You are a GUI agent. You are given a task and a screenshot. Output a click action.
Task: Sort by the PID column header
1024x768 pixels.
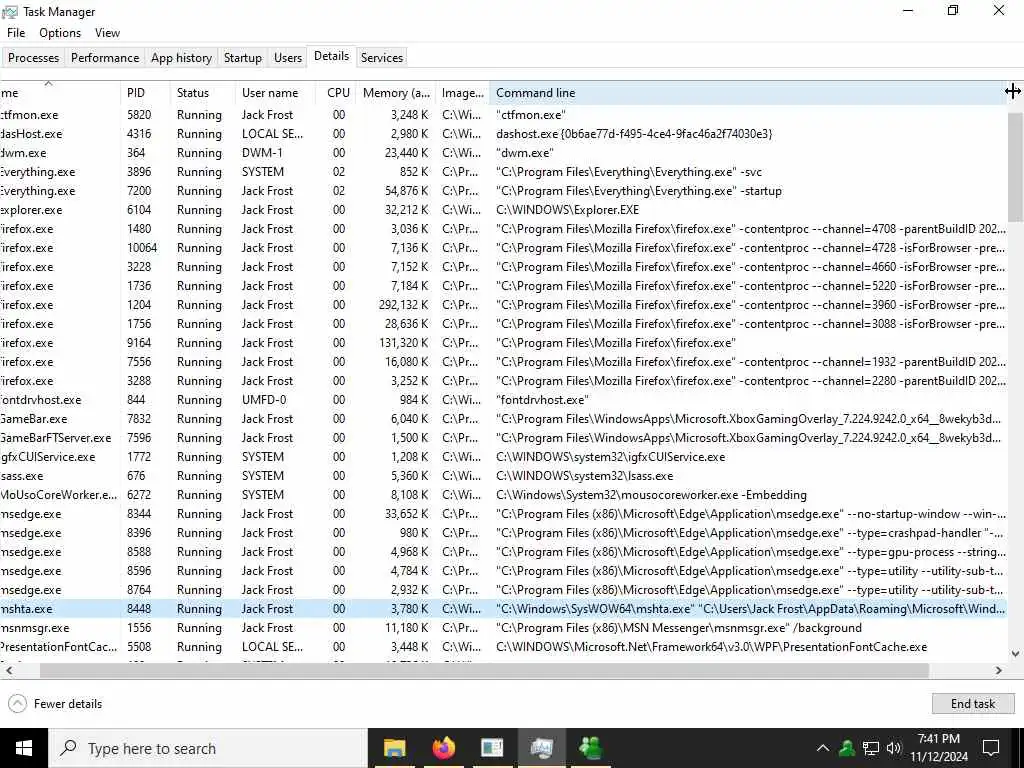[x=145, y=93]
